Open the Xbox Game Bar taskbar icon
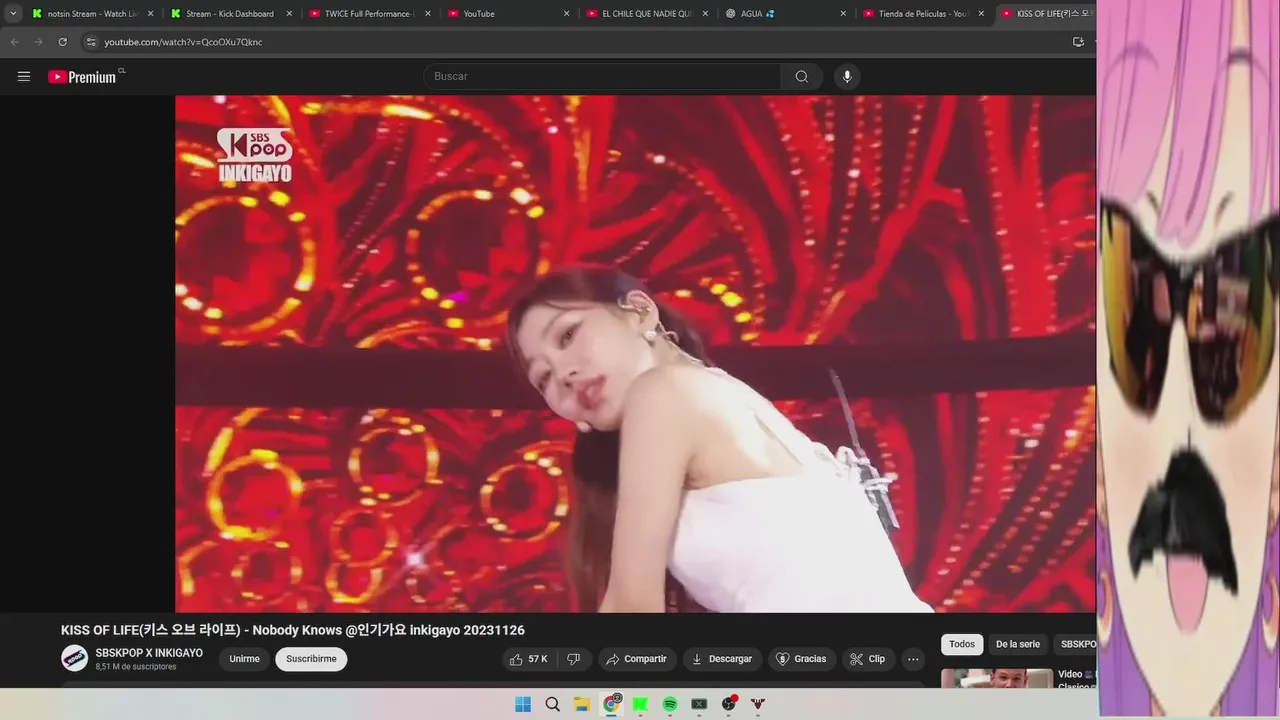Image resolution: width=1280 pixels, height=720 pixels. coord(699,704)
